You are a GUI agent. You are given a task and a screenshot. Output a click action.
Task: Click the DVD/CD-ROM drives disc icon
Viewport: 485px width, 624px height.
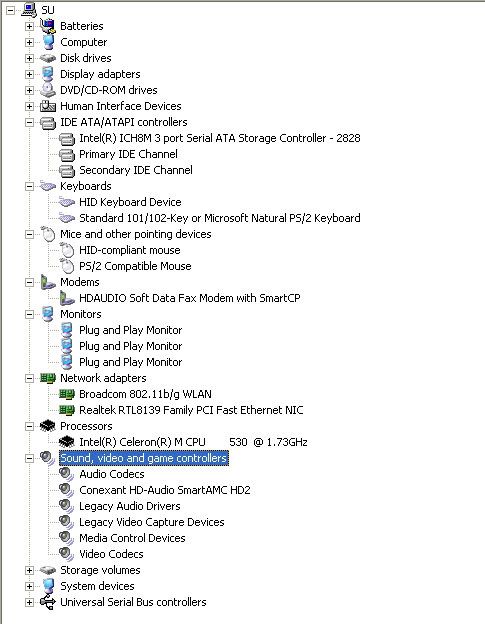point(48,90)
